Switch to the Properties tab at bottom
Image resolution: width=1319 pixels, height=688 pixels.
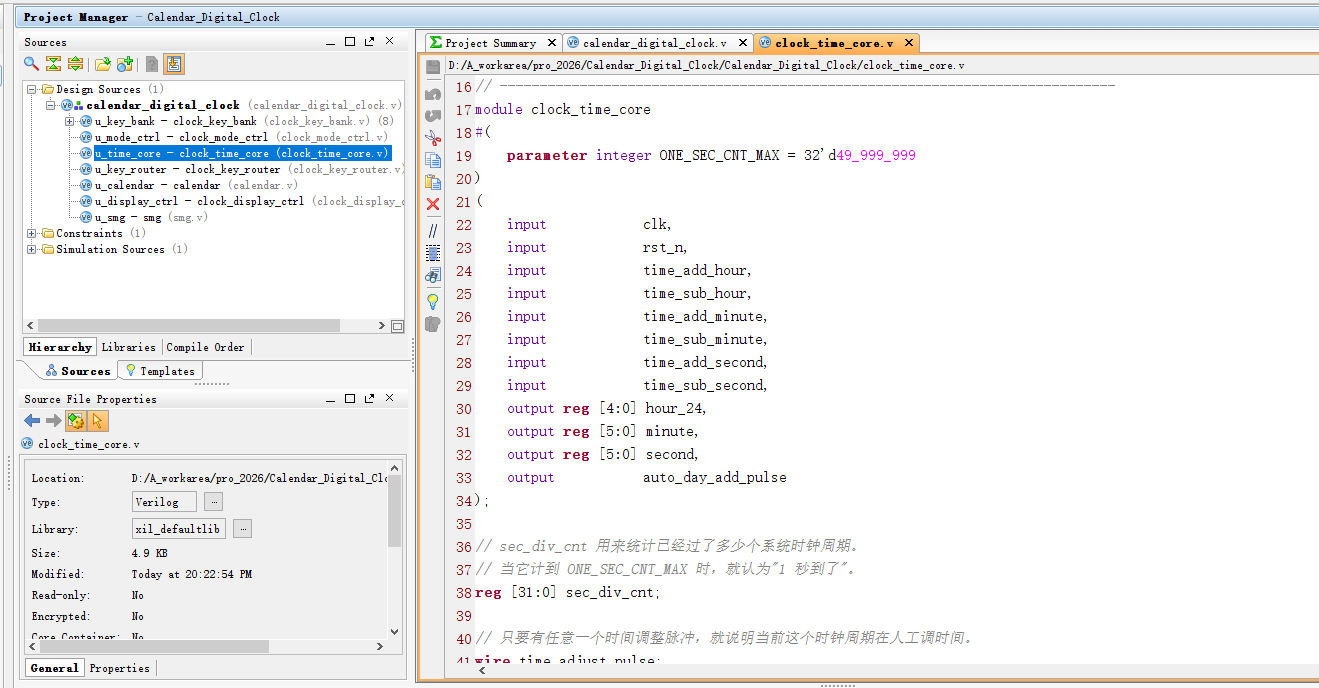119,668
